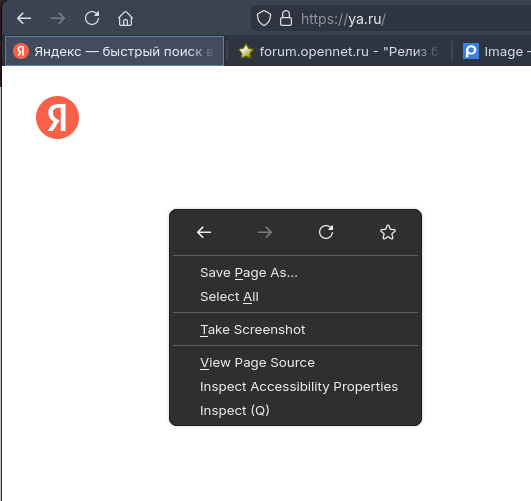Reload the page from the browser toolbar
Image resolution: width=531 pixels, height=501 pixels.
(x=92, y=18)
